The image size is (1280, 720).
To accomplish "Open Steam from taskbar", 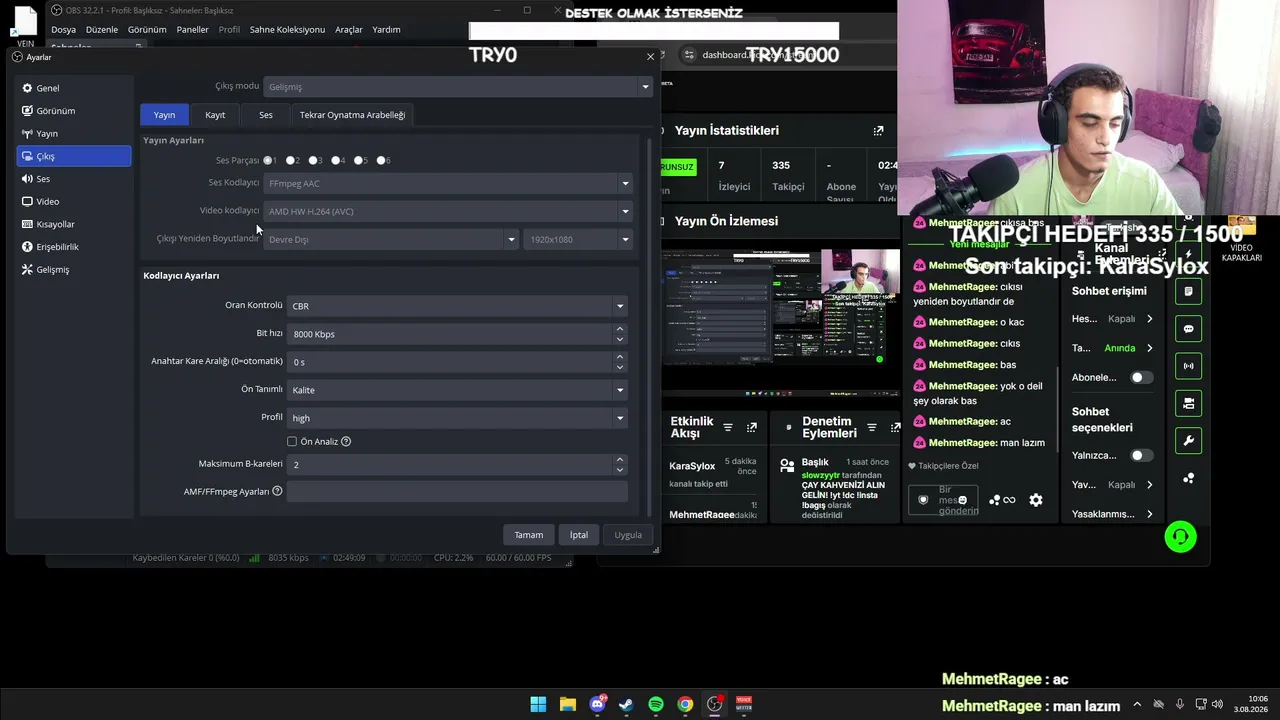I will pos(626,704).
